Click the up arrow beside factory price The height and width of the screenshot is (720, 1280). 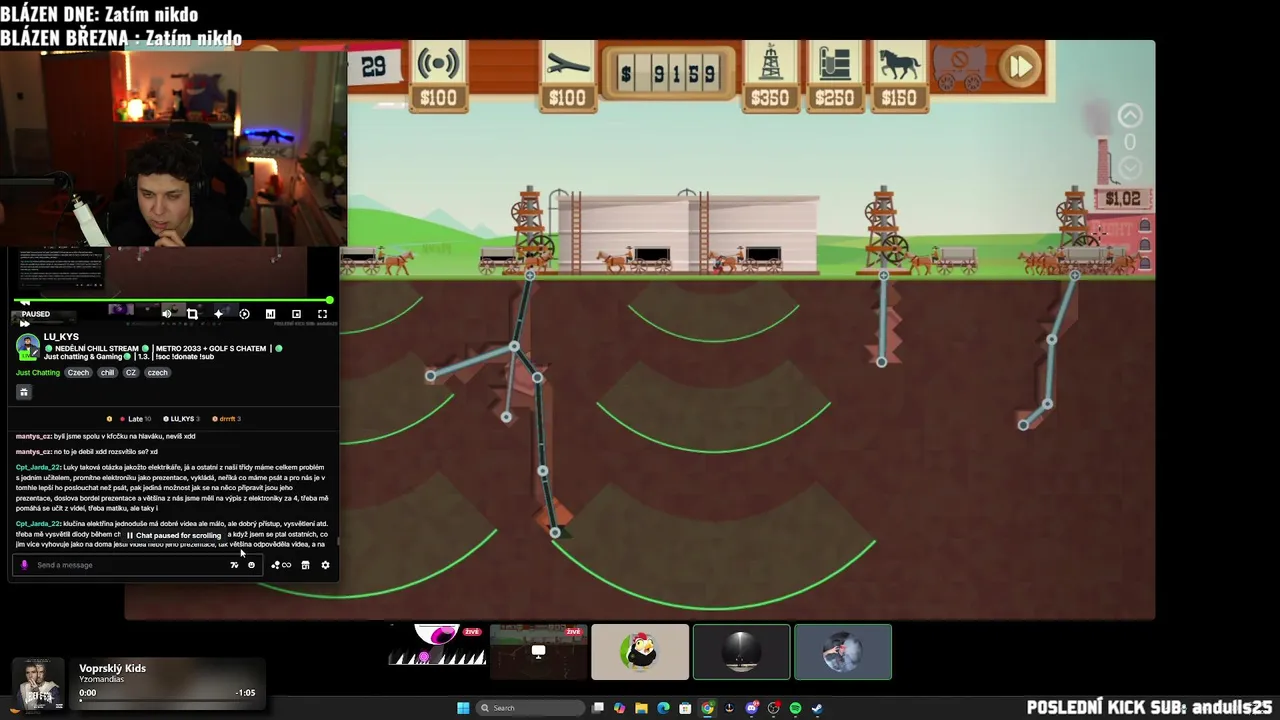pyautogui.click(x=1130, y=116)
